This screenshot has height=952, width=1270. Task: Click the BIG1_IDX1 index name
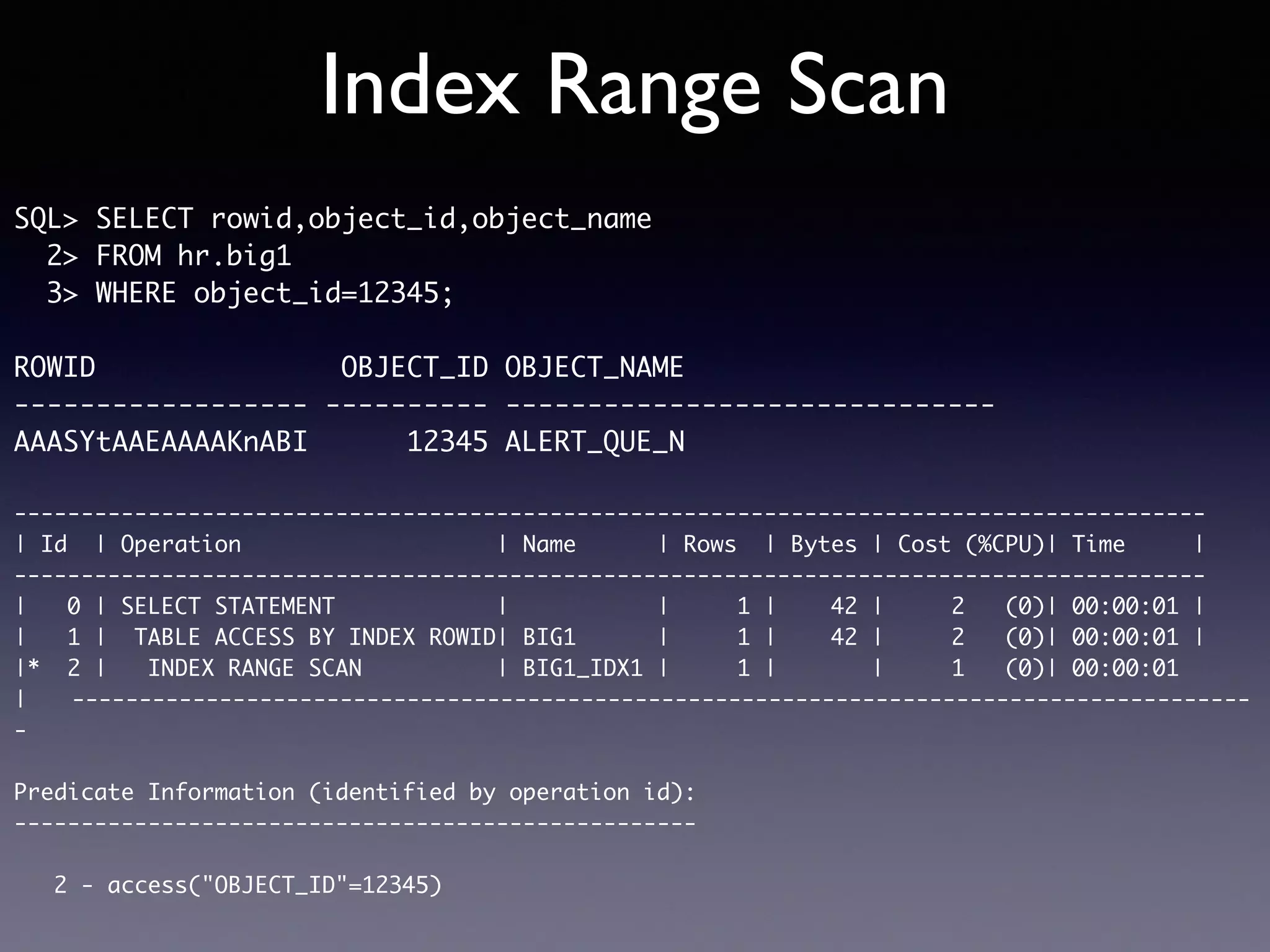tap(582, 668)
